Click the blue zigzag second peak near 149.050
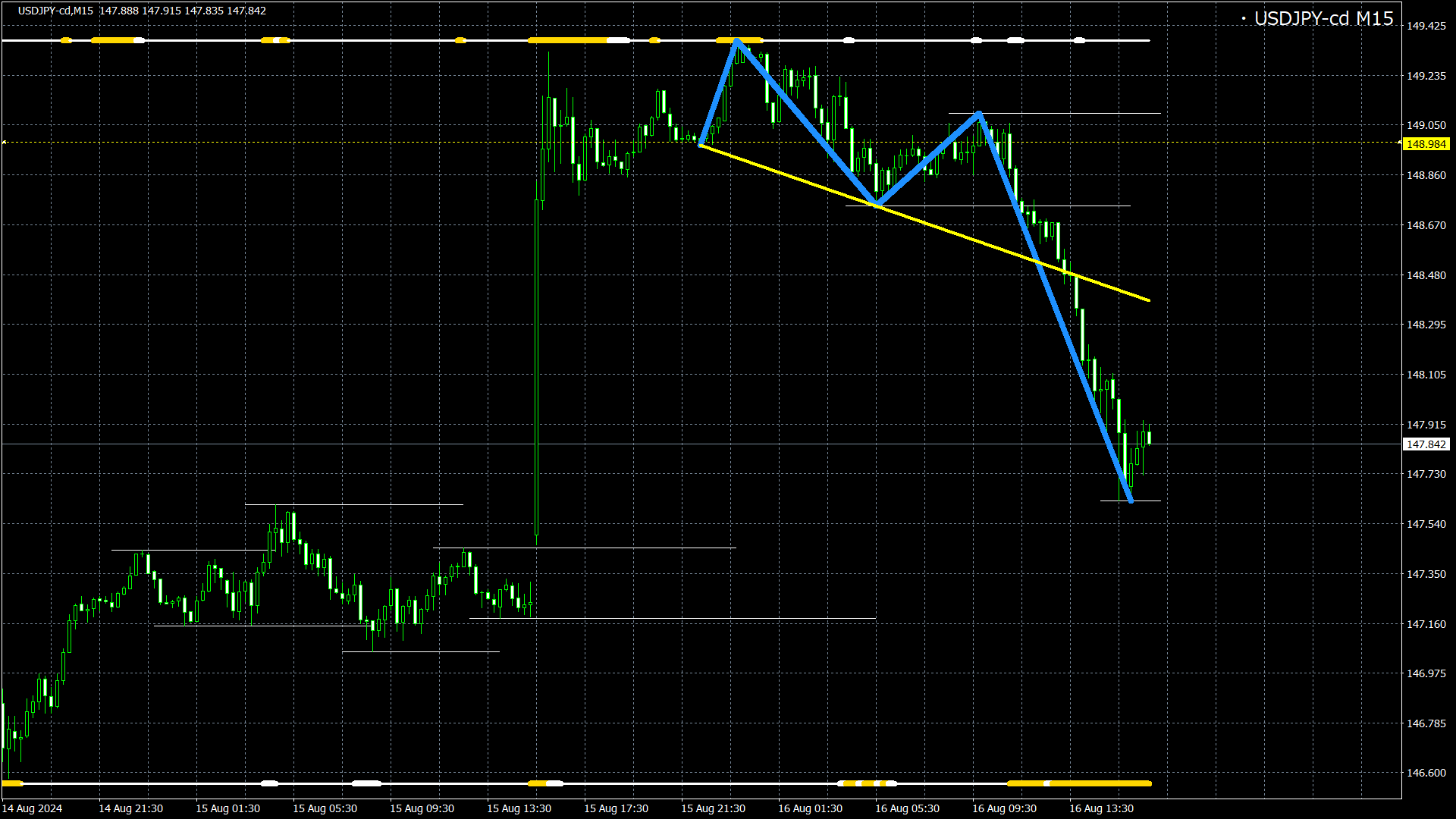Screen dimensions: 1456x819 pos(979,114)
